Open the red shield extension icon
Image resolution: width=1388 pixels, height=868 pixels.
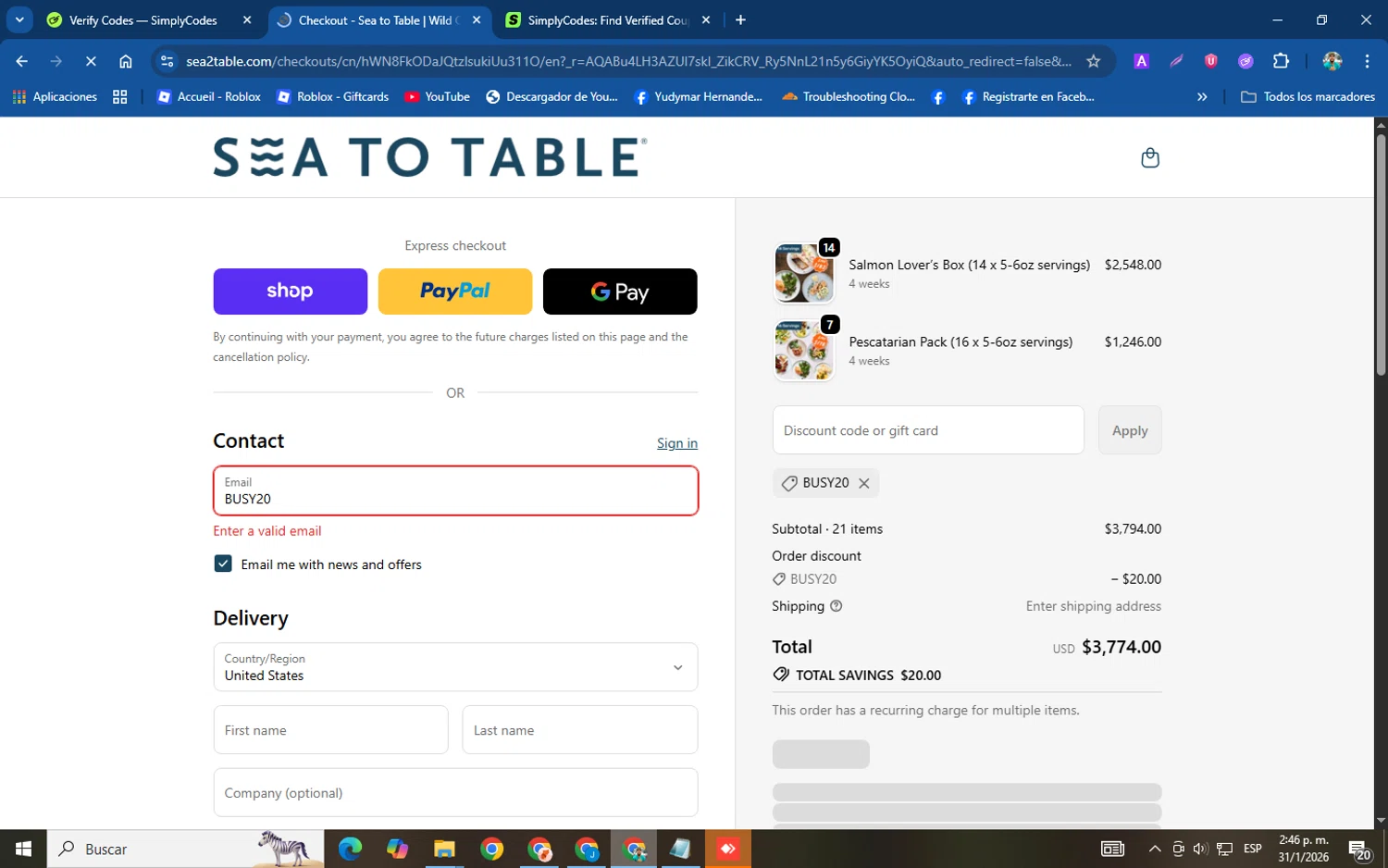(x=1210, y=61)
